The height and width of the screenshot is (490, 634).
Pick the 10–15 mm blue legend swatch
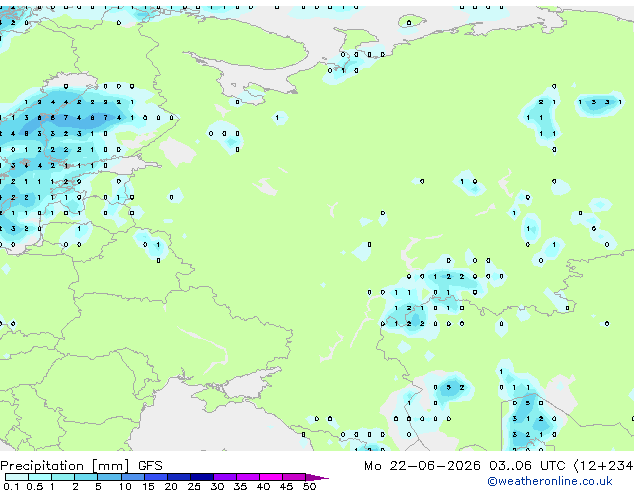(x=132, y=477)
